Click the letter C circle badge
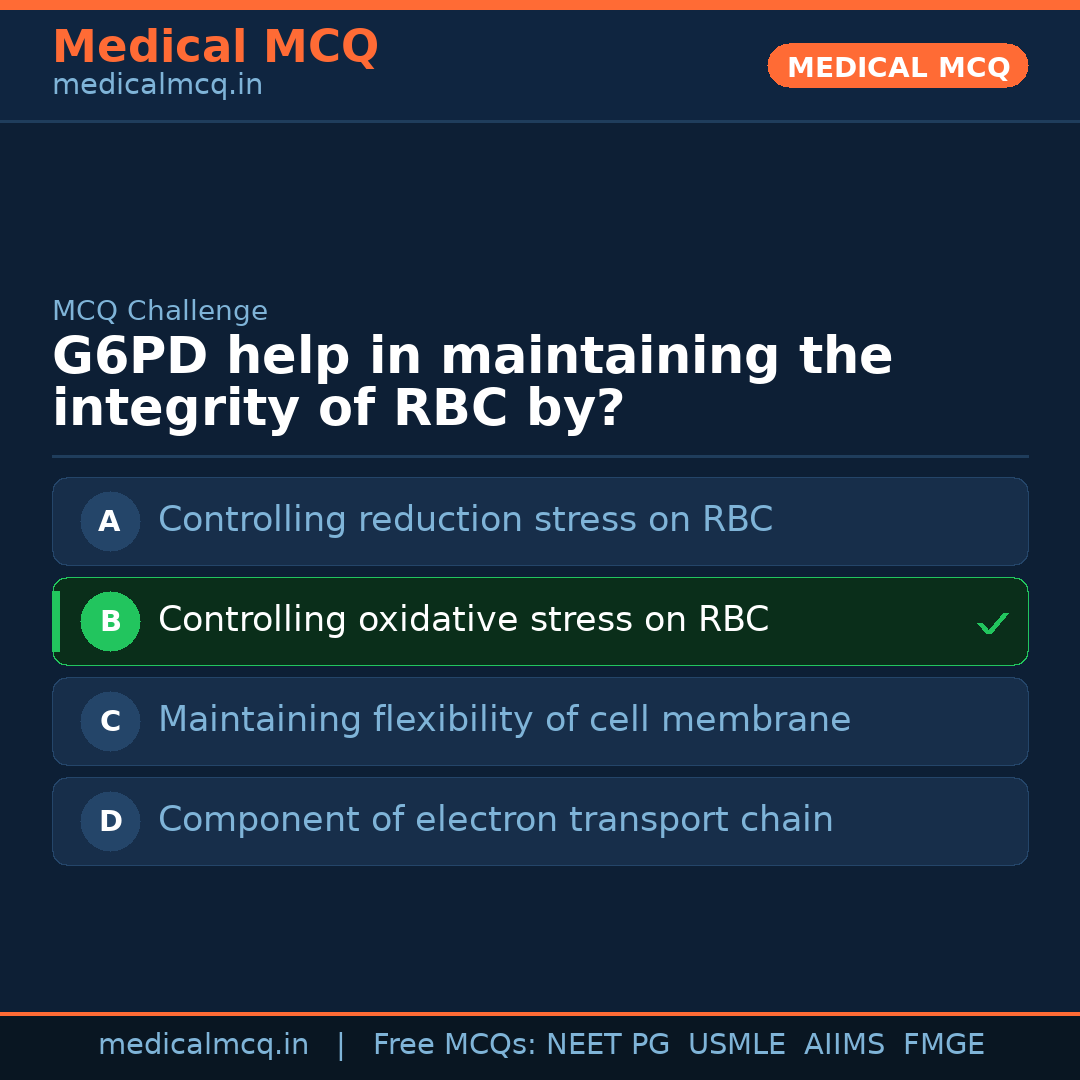1080x1080 pixels. click(x=110, y=721)
